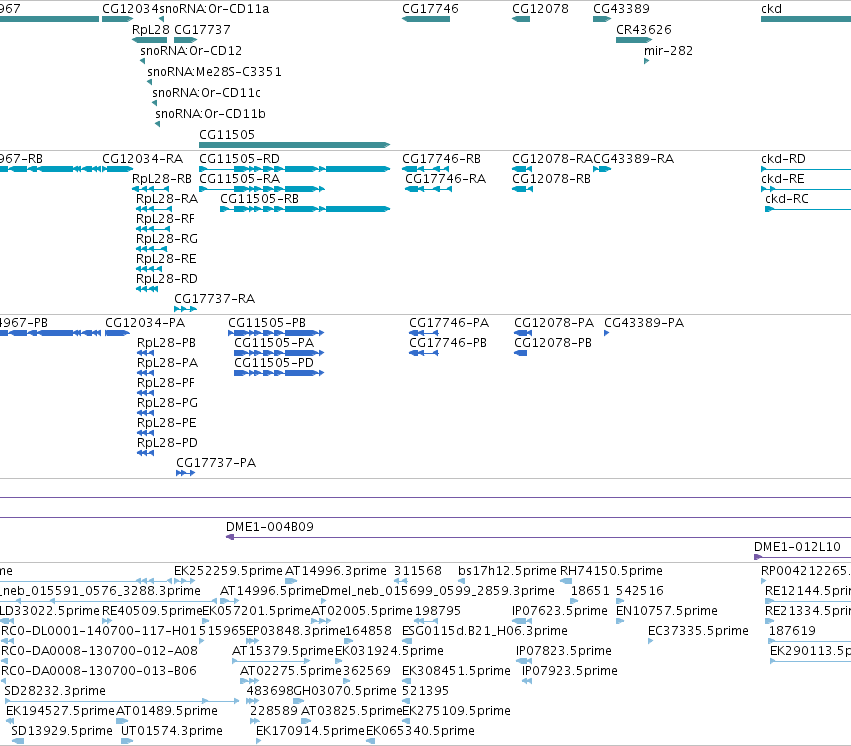
Task: Select snoRNA:Or-CD11b feature
Action: click(211, 113)
